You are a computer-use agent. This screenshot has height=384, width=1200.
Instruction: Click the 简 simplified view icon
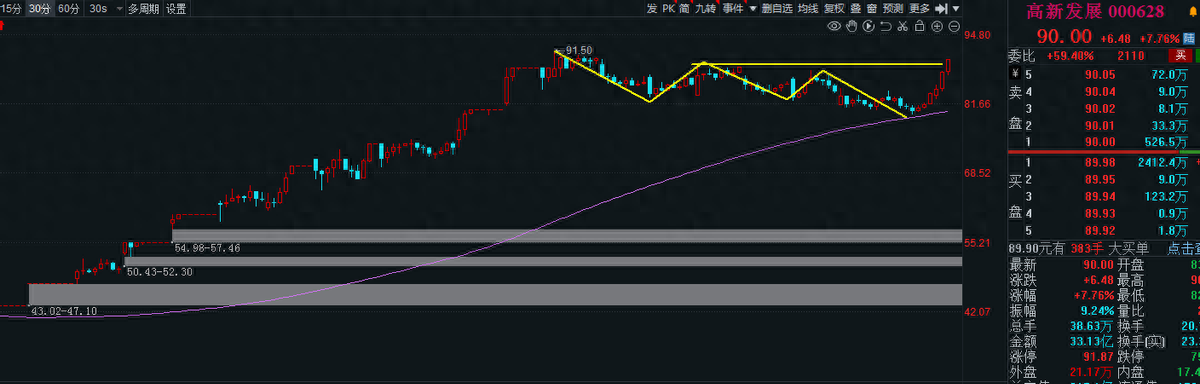[685, 8]
